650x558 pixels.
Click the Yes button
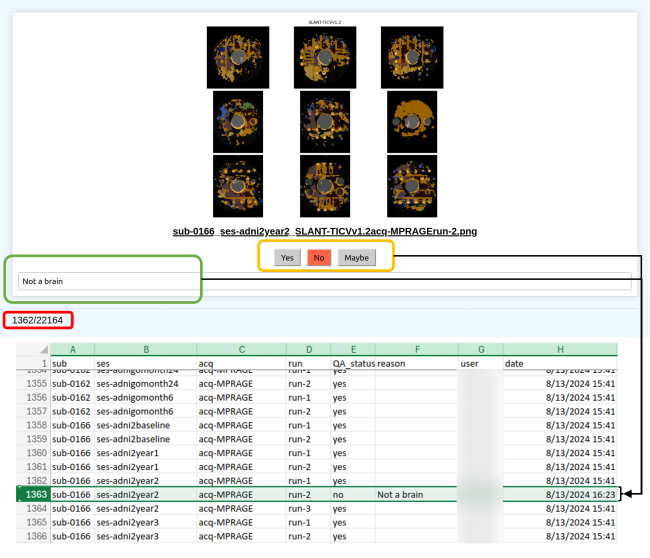pyautogui.click(x=287, y=257)
